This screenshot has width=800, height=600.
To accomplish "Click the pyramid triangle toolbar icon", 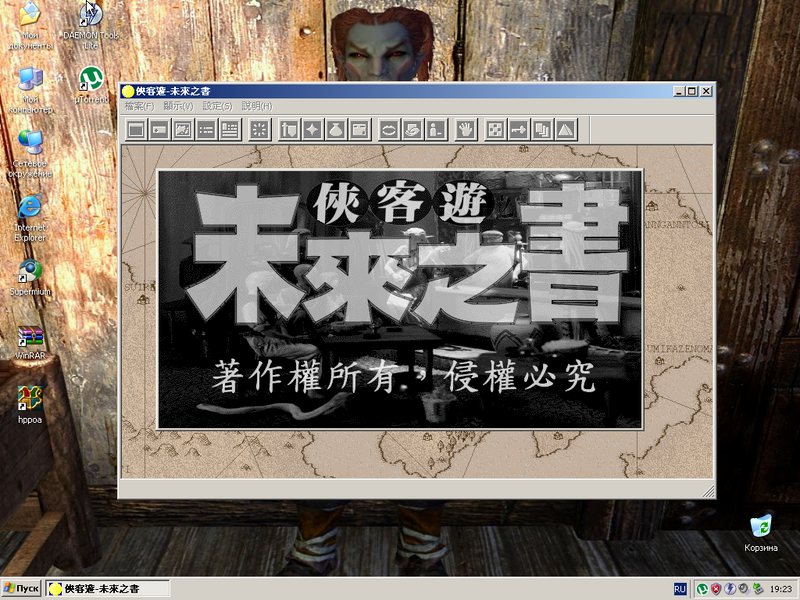I will [x=566, y=130].
